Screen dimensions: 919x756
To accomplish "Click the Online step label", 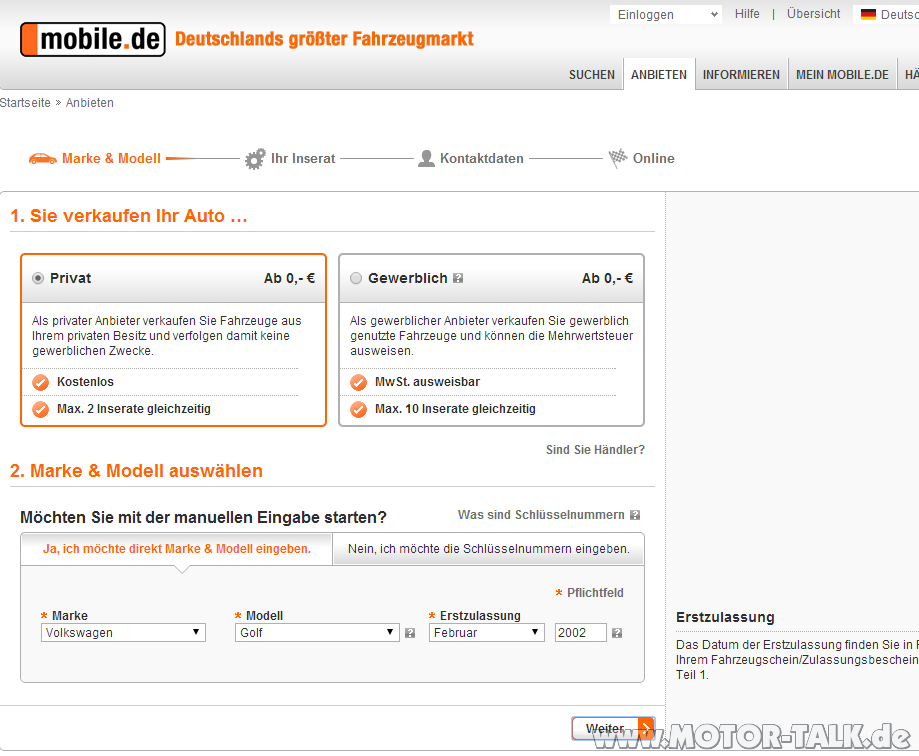I will pyautogui.click(x=653, y=158).
